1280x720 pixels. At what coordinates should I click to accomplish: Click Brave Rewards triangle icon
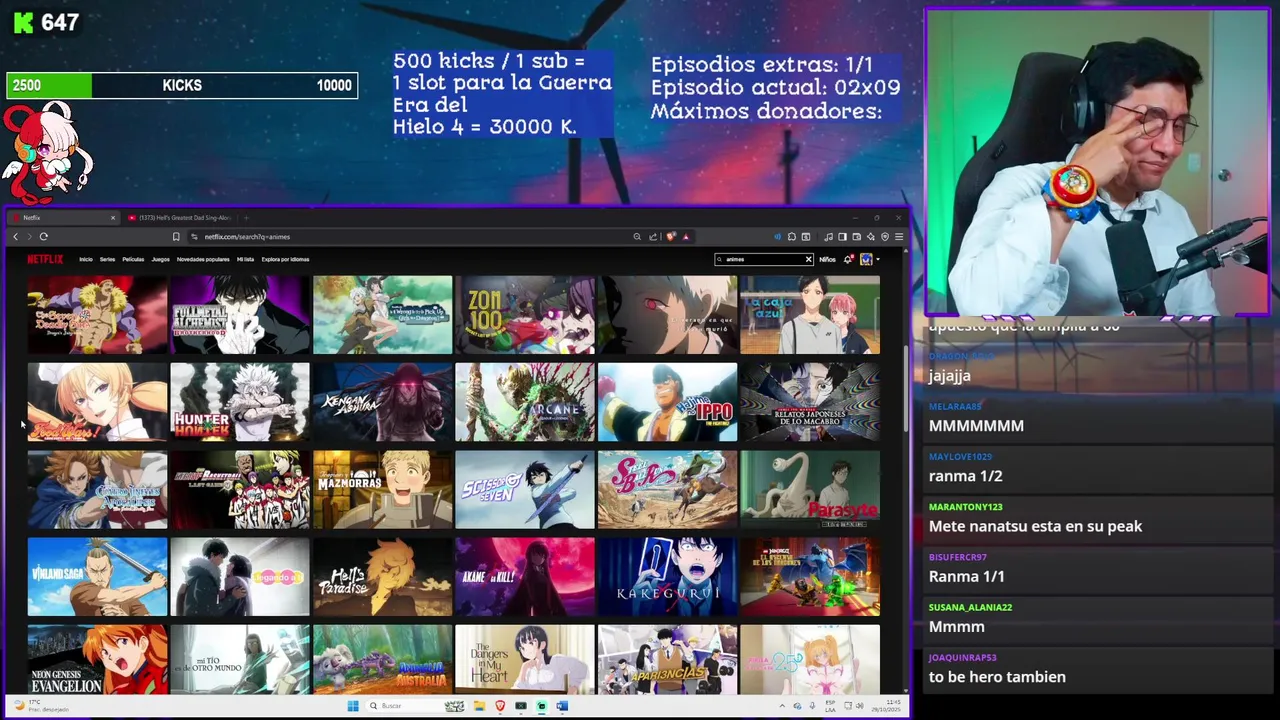(x=685, y=237)
